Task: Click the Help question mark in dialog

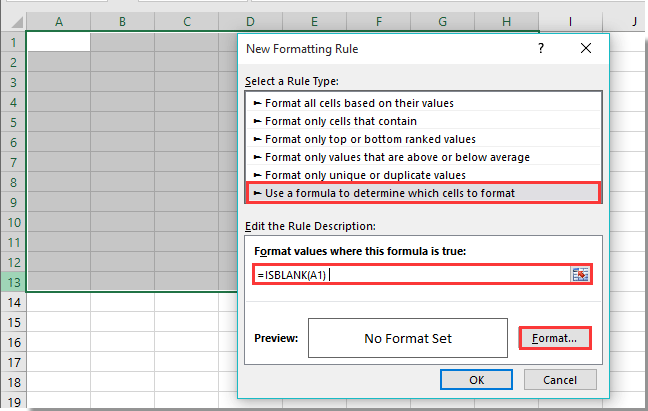Action: pyautogui.click(x=541, y=48)
